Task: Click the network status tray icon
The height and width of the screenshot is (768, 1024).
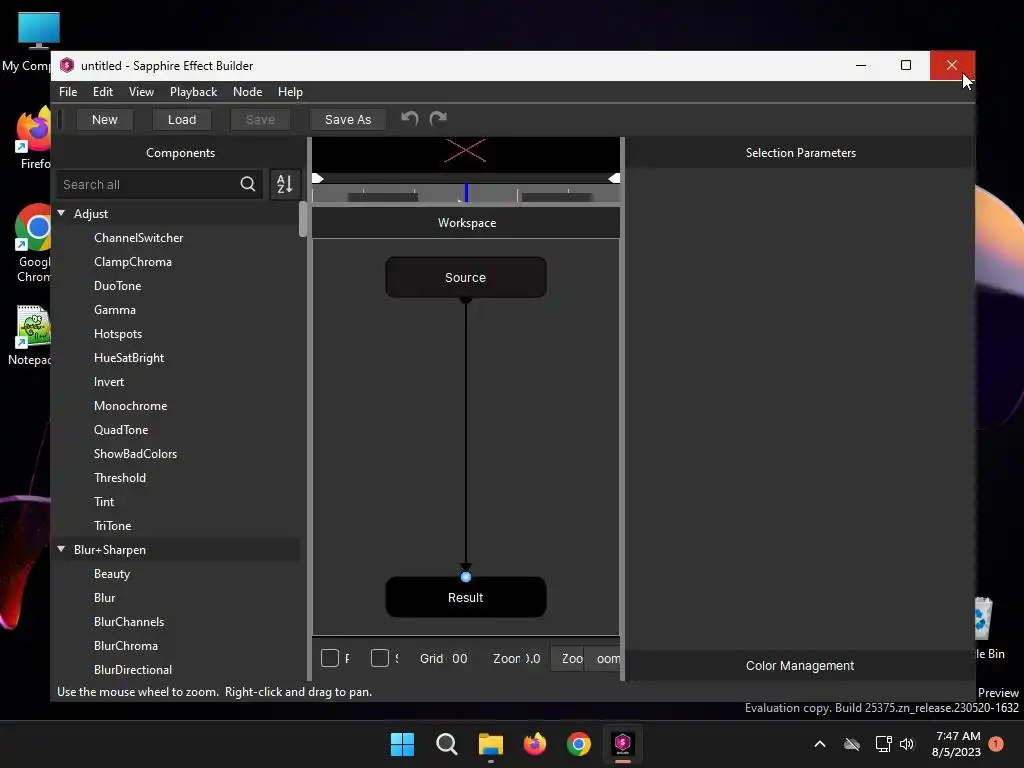Action: (883, 744)
